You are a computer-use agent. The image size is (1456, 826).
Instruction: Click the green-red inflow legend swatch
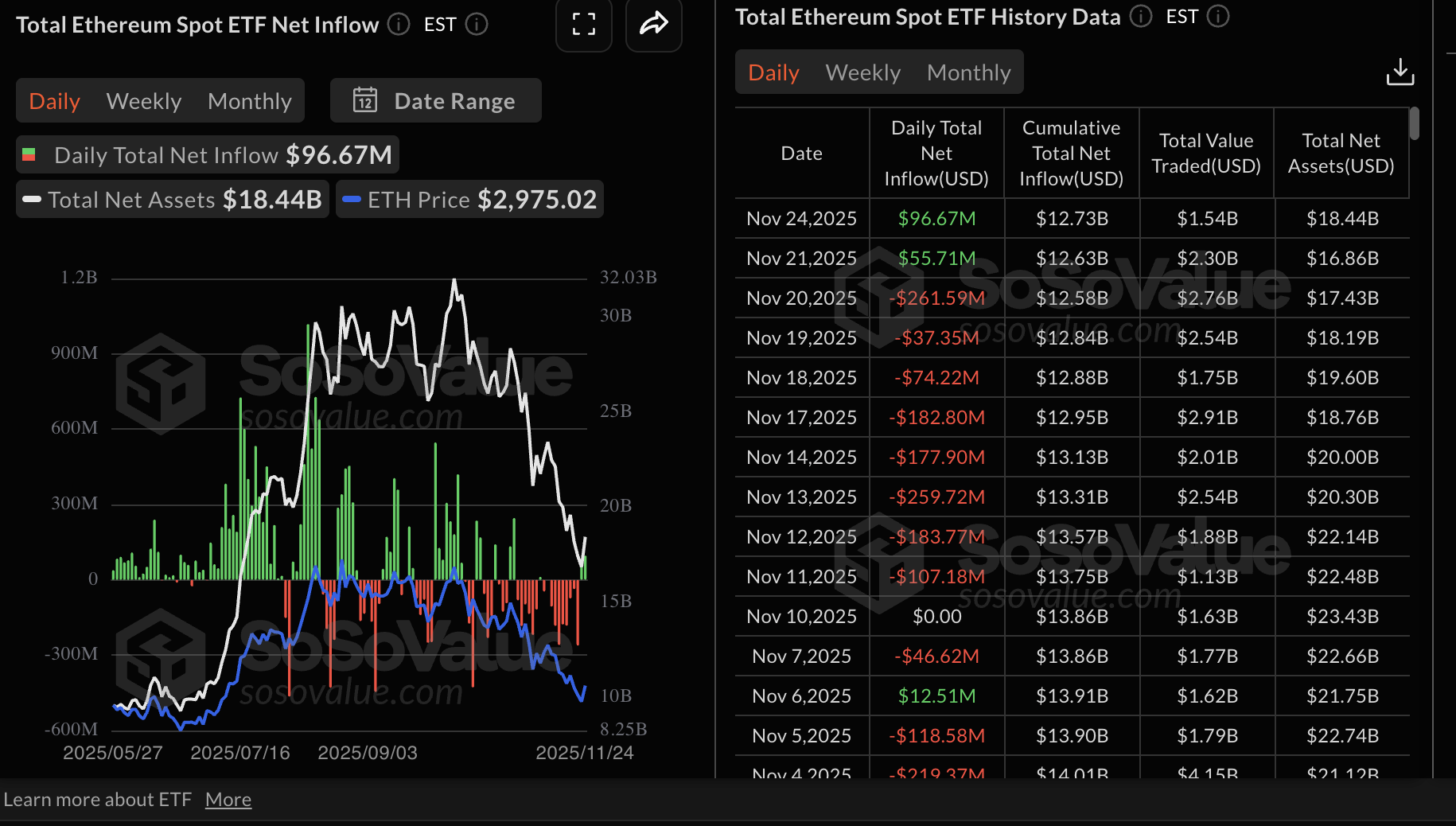(30, 154)
